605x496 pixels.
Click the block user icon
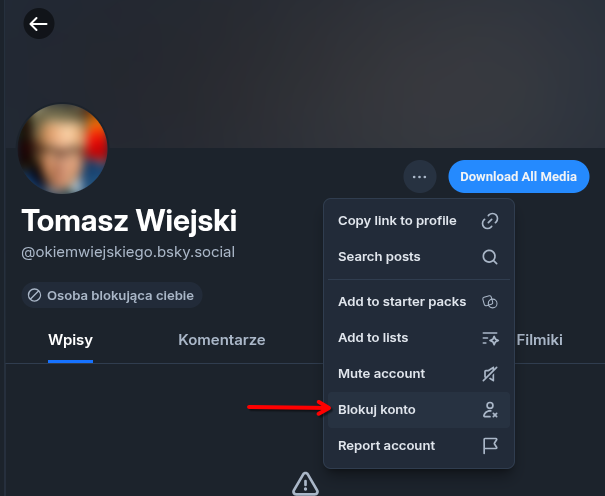click(490, 410)
